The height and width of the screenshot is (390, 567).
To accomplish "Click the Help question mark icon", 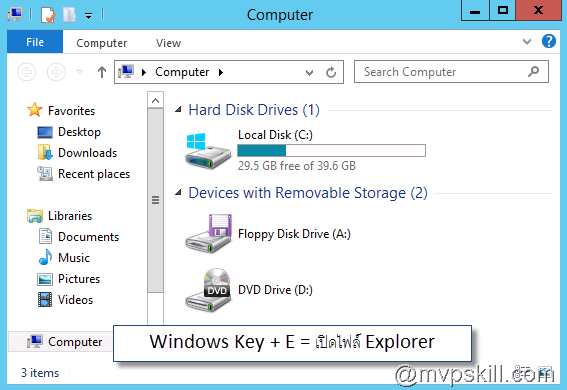I will point(549,41).
